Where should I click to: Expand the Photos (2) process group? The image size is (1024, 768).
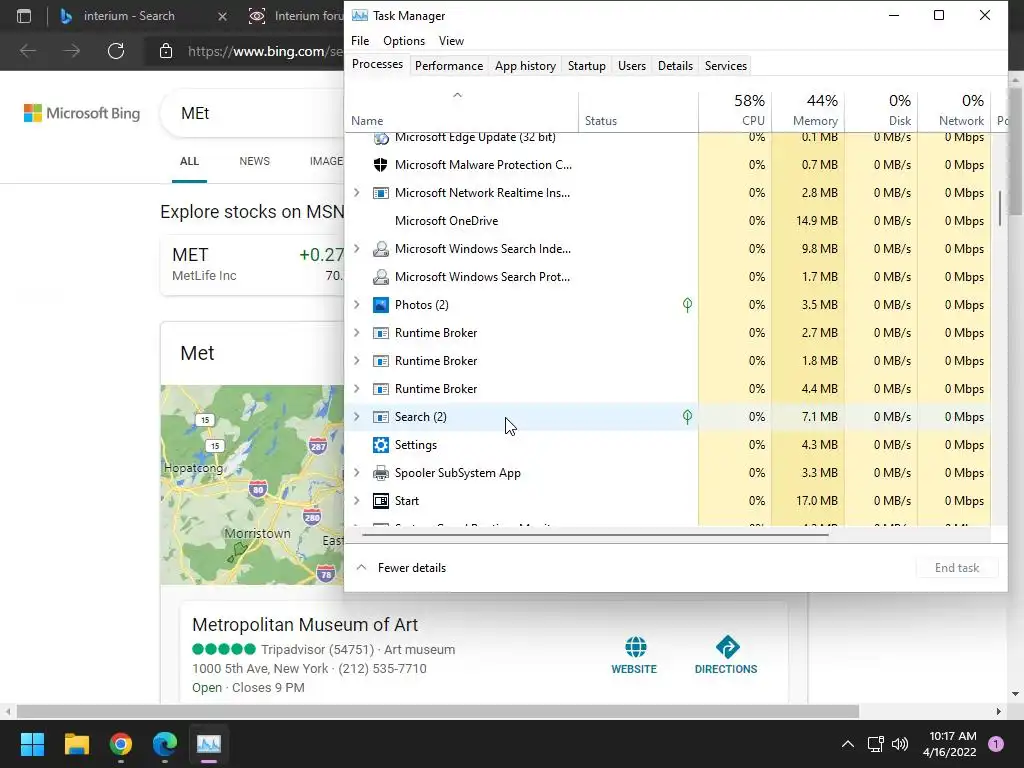click(357, 305)
